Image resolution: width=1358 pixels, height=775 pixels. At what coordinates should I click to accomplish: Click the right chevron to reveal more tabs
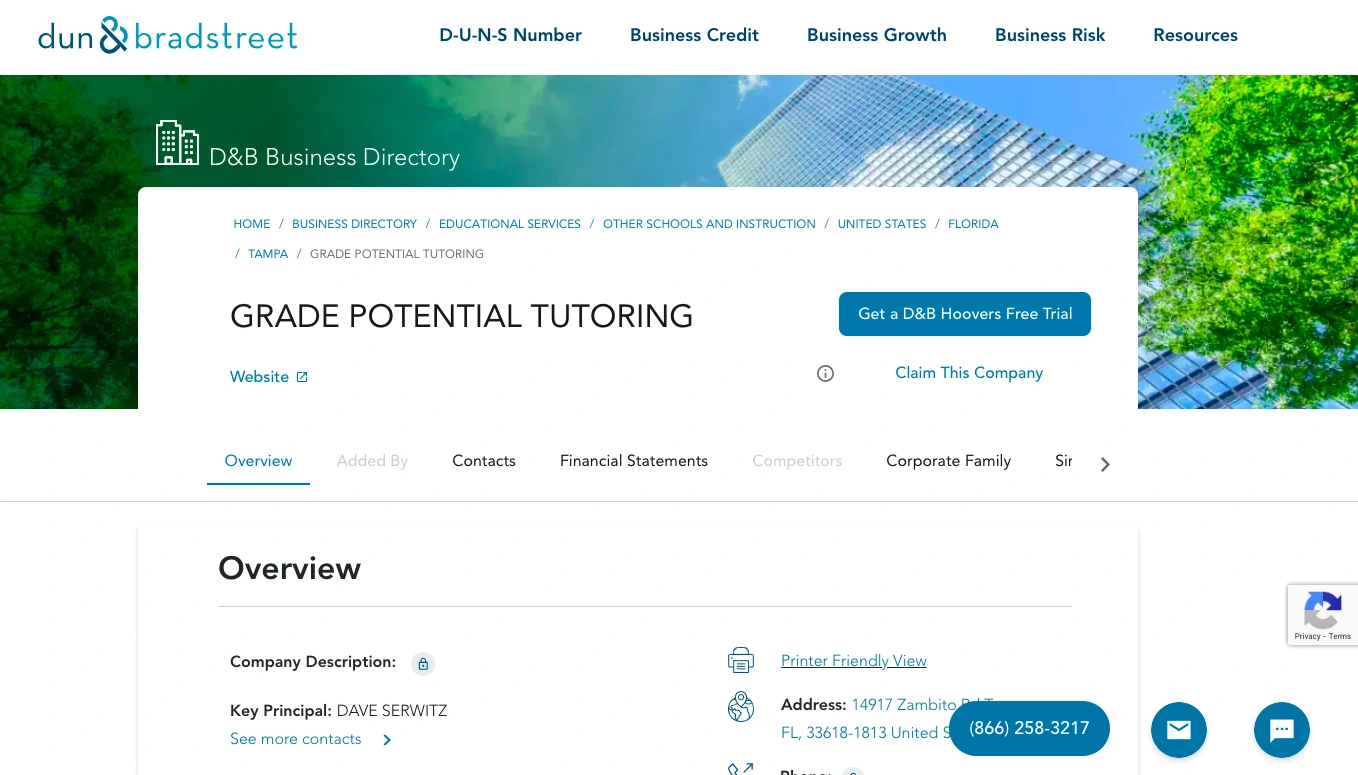(x=1105, y=464)
